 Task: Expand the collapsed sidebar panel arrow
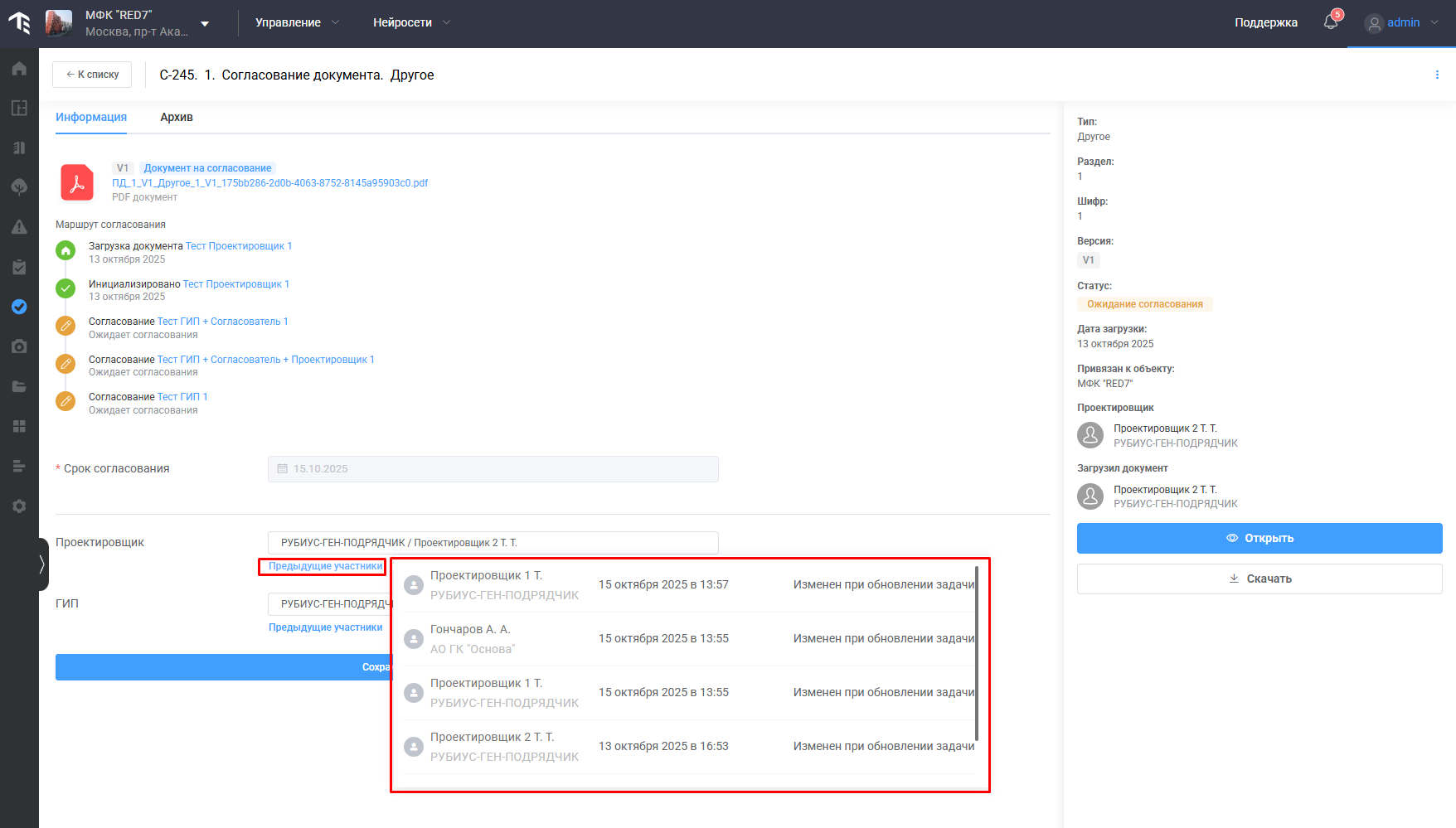click(x=42, y=564)
